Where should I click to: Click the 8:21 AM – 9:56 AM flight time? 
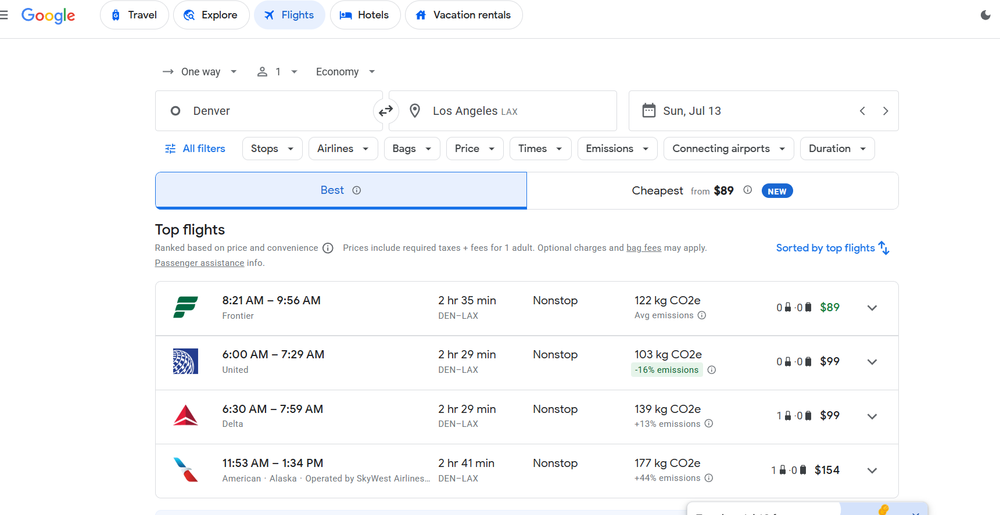tap(271, 300)
